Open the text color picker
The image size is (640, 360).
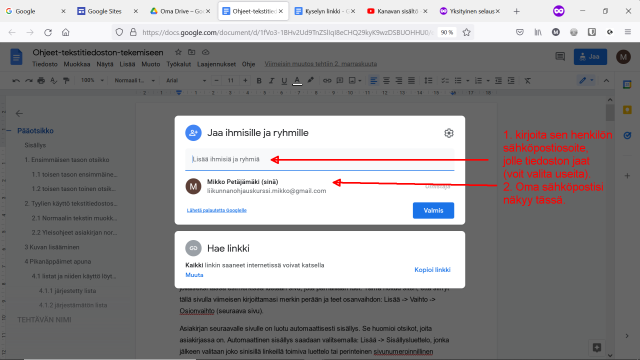(297, 81)
